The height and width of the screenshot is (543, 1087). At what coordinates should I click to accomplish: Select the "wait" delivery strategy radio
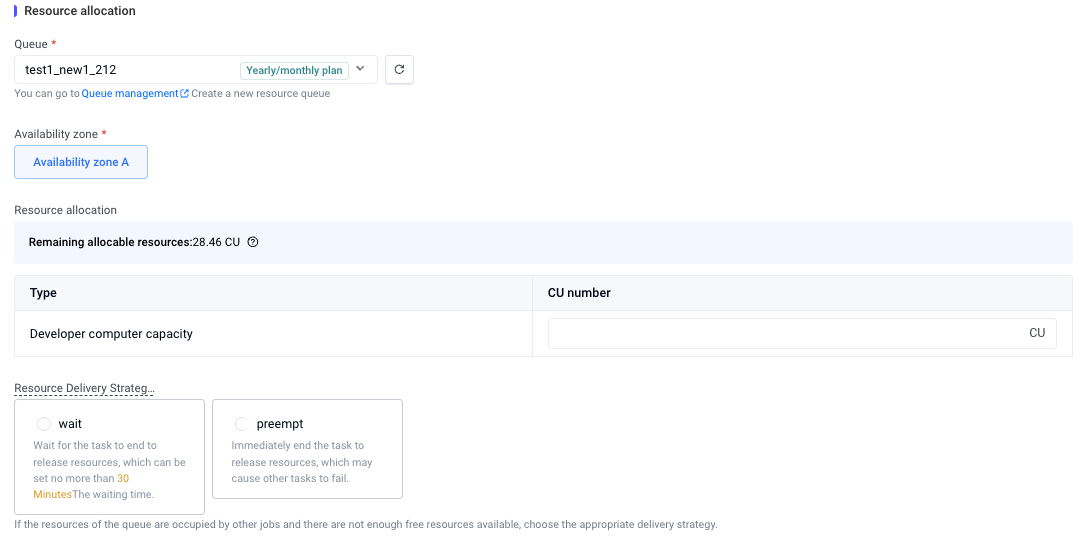click(x=44, y=424)
